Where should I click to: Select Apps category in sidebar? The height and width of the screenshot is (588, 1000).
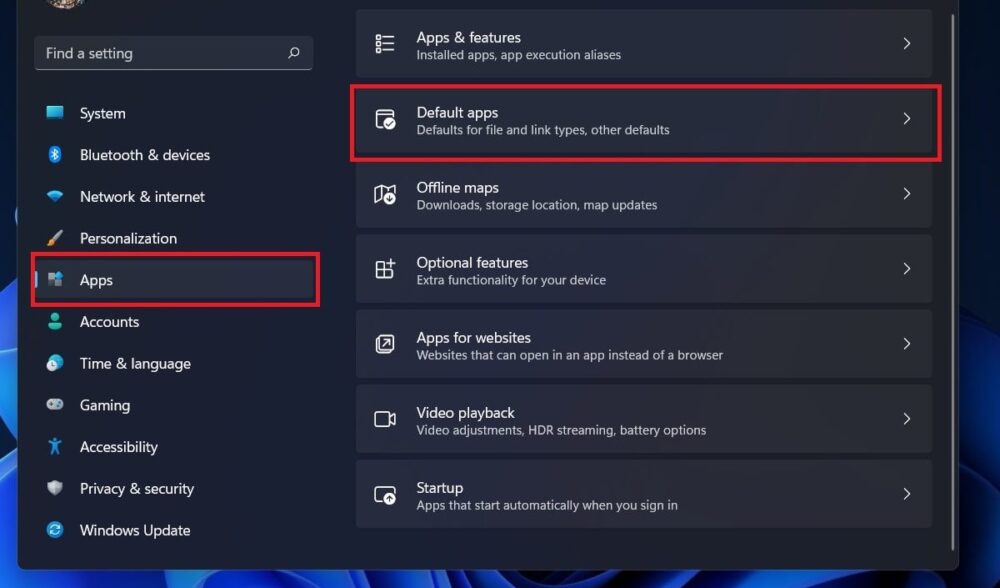coord(174,279)
